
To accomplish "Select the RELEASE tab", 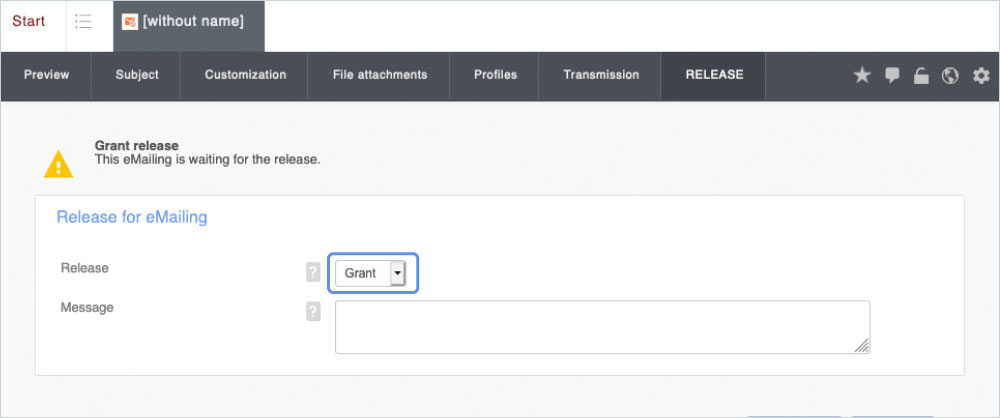I will [714, 75].
